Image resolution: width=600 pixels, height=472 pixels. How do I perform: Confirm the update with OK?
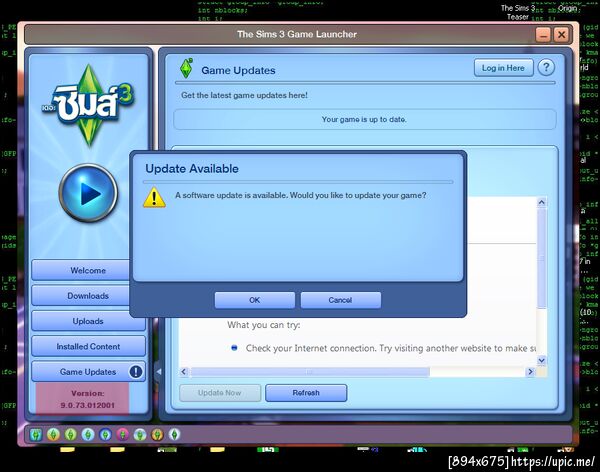point(254,300)
